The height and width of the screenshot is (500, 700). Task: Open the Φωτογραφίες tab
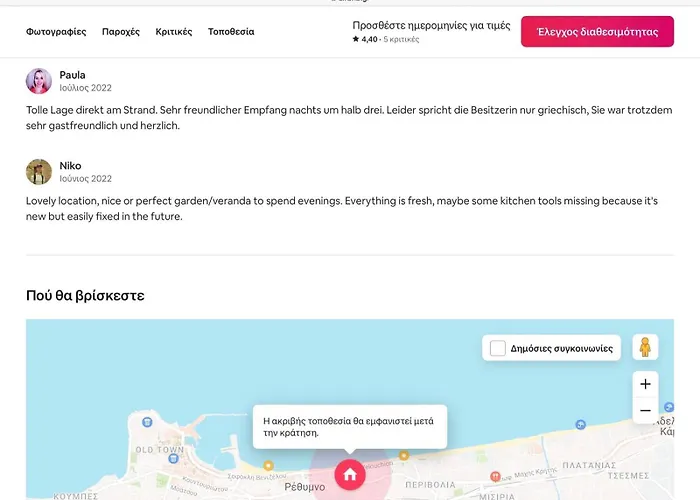pyautogui.click(x=56, y=32)
